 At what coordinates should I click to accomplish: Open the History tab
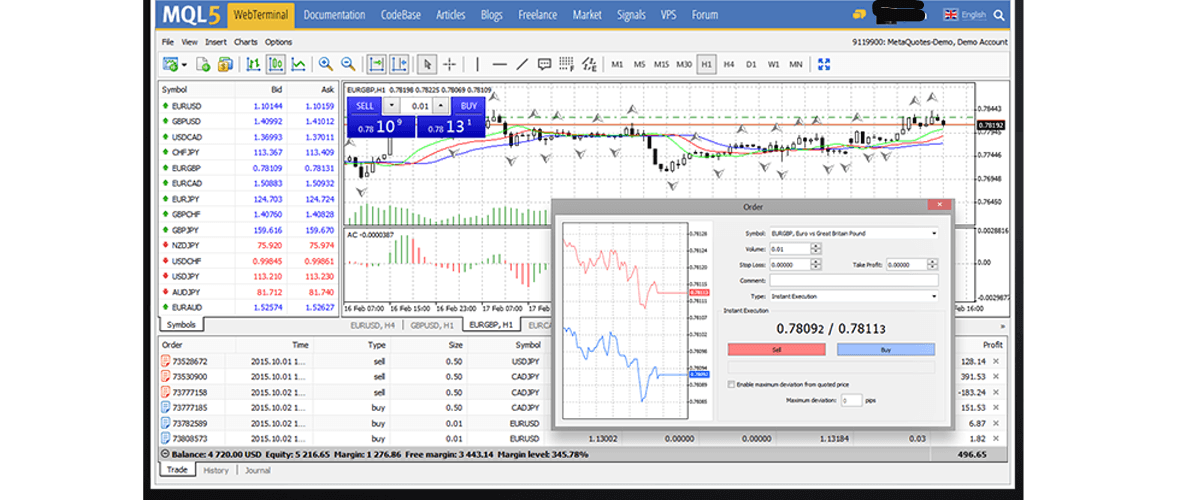tap(216, 470)
